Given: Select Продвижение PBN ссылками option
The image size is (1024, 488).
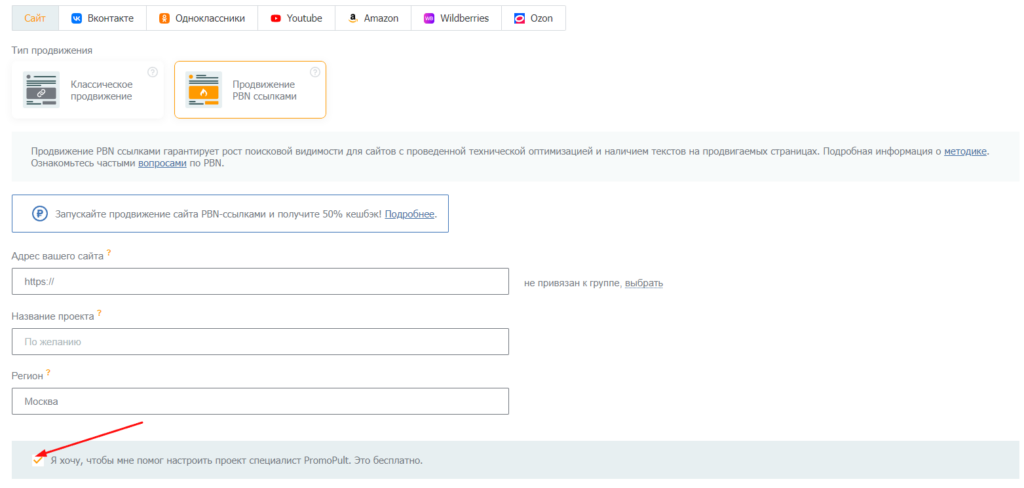Looking at the screenshot, I should click(250, 90).
